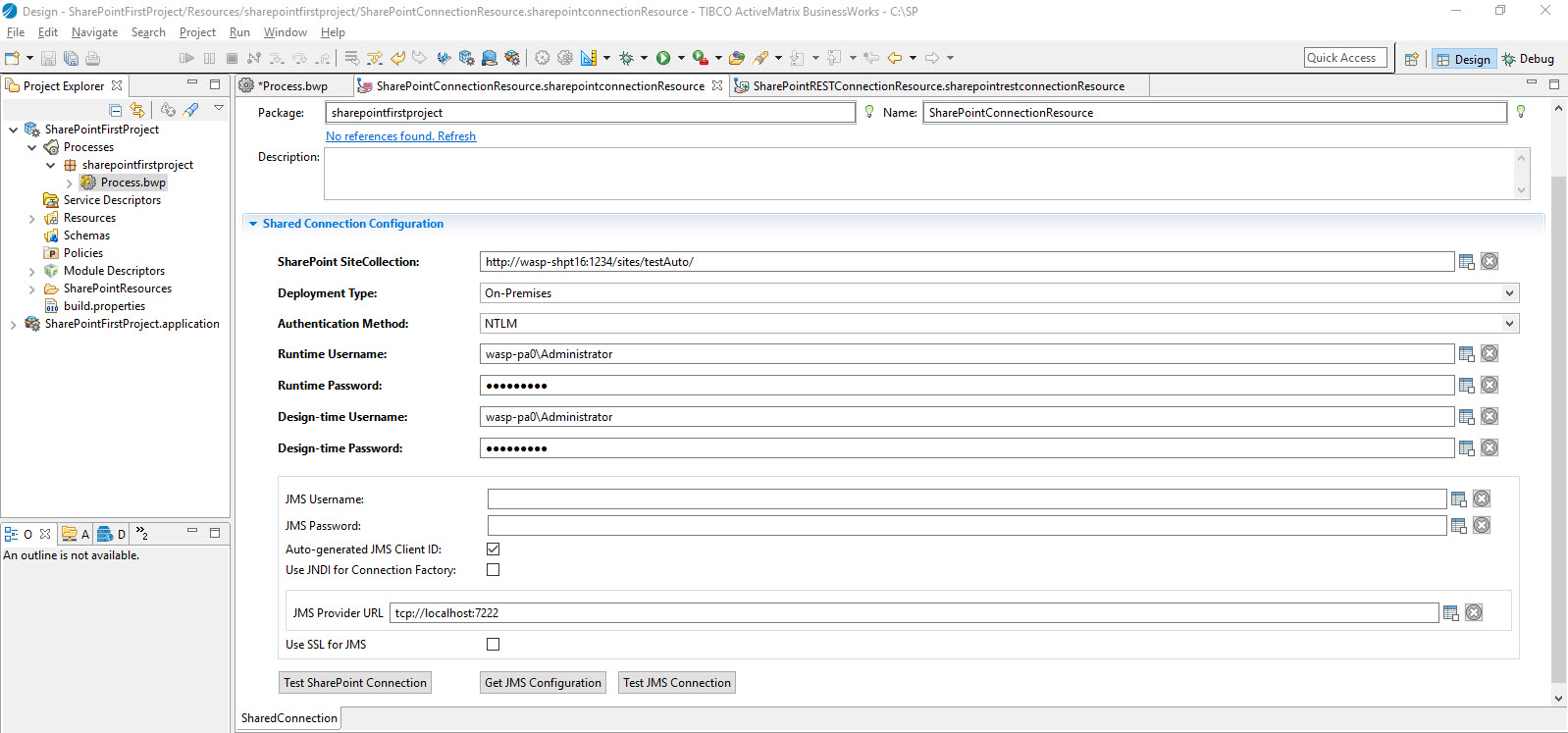Click the yellow Back navigation arrow
The height and width of the screenshot is (733, 1568).
895,58
